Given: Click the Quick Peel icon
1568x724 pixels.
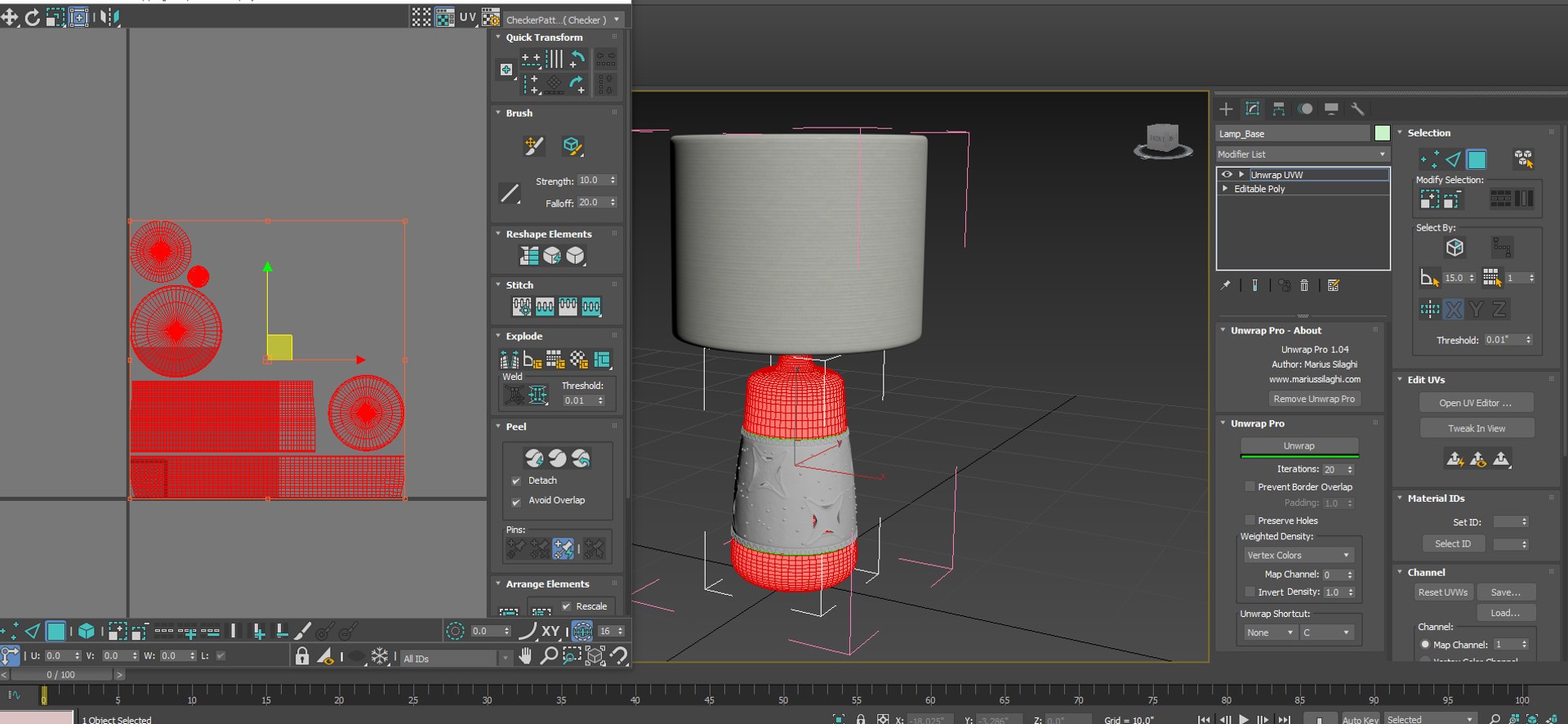Looking at the screenshot, I should tap(534, 458).
